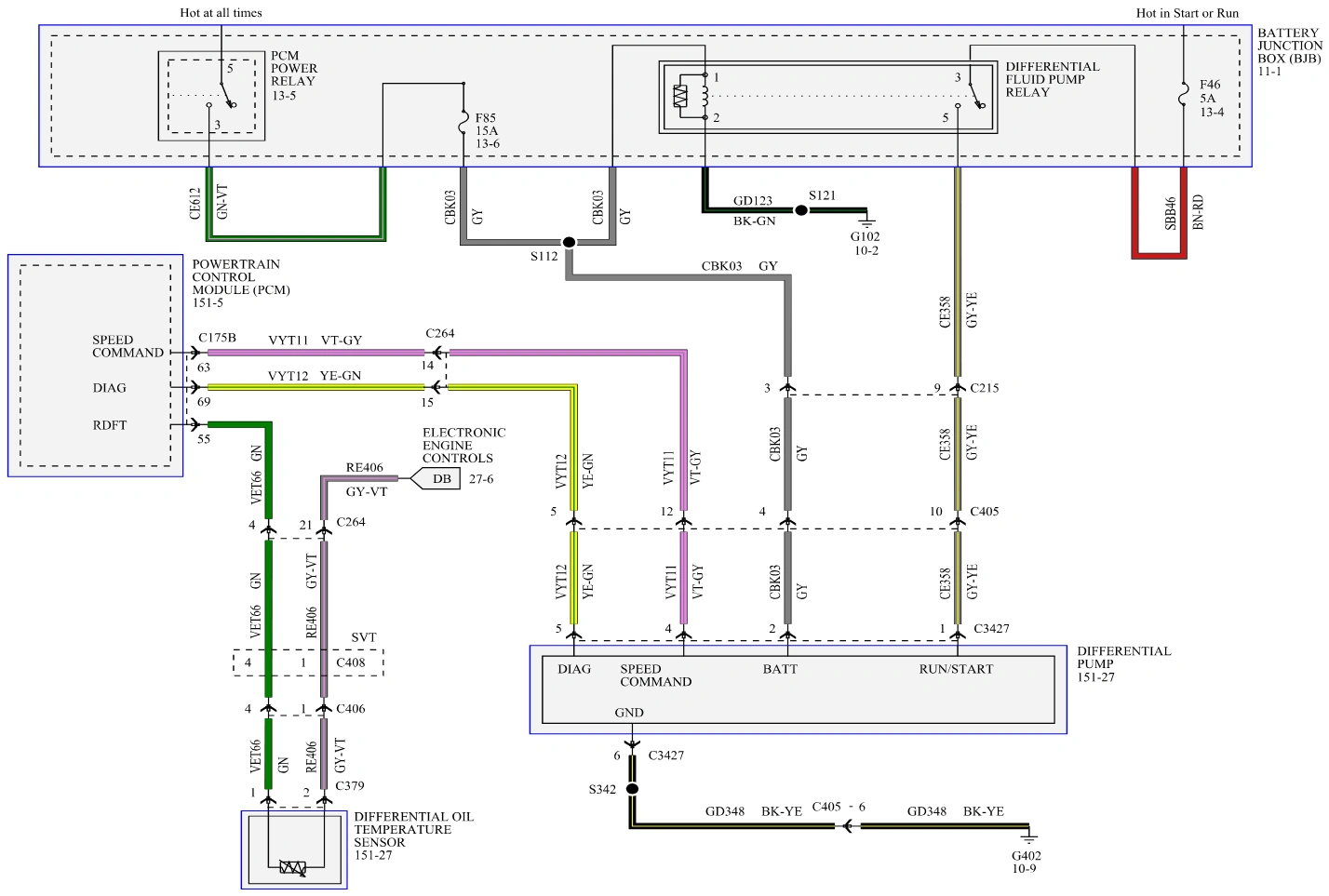Select the "SVT" label
Screen dimensions: 1329x896
[364, 637]
